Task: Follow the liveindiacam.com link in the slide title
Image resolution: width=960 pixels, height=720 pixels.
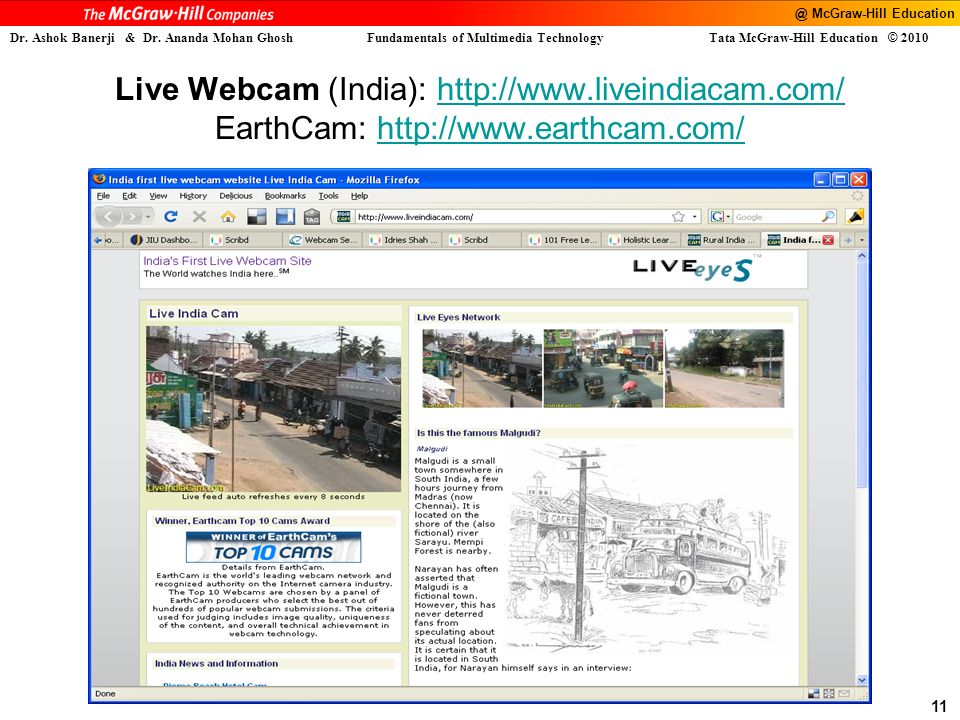Action: 640,90
